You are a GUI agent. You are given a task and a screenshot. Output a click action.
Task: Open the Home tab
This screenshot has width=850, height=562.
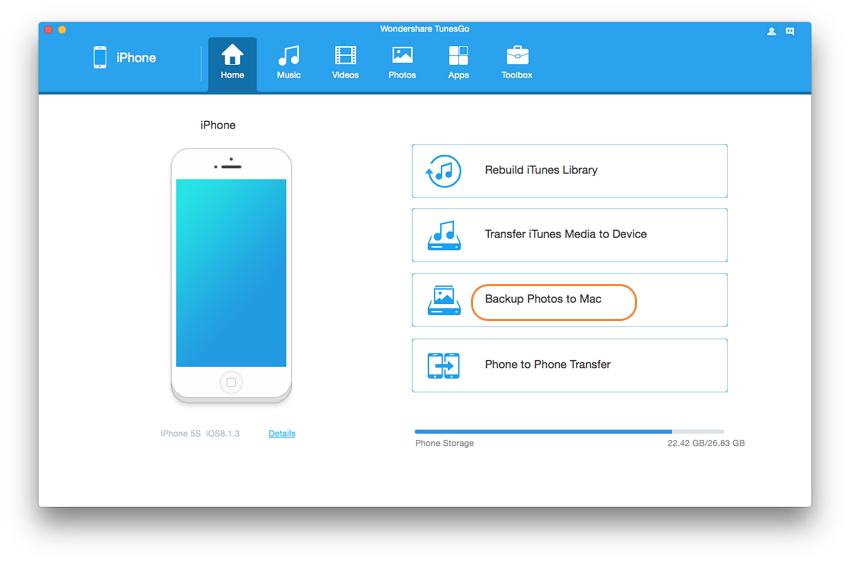coord(232,64)
